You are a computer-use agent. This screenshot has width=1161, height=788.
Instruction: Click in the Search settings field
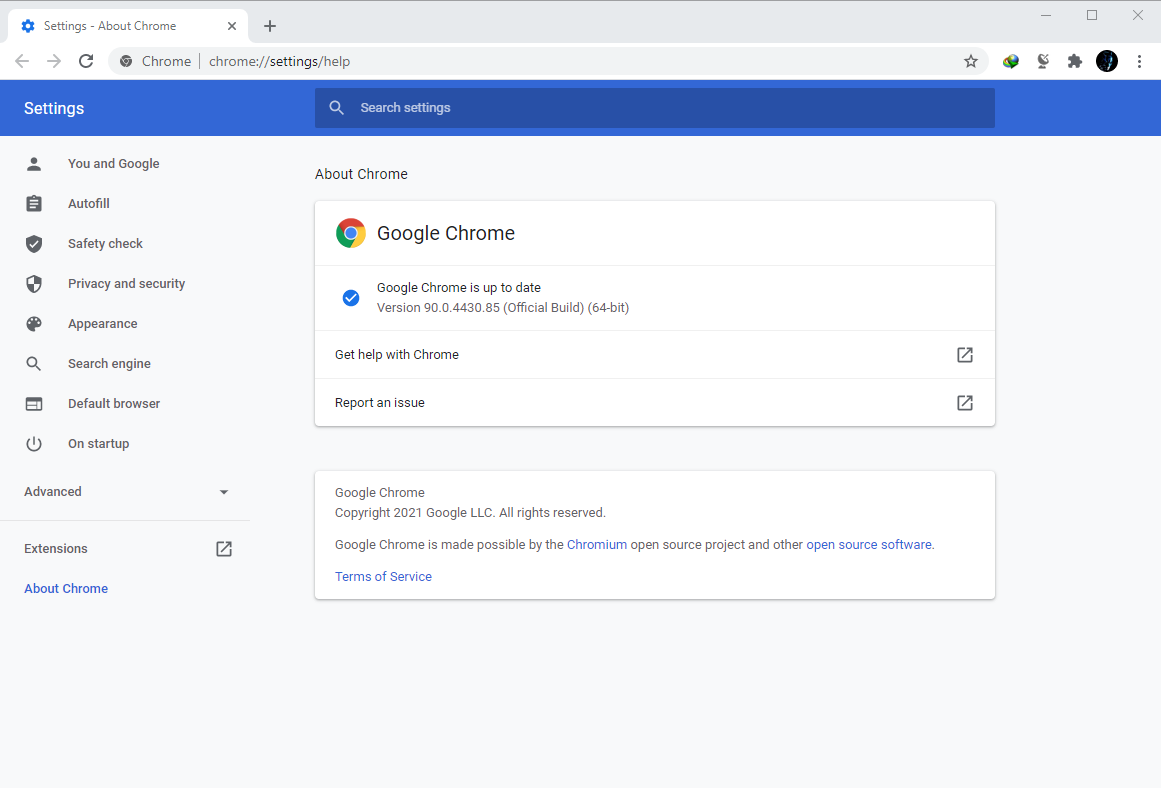655,108
